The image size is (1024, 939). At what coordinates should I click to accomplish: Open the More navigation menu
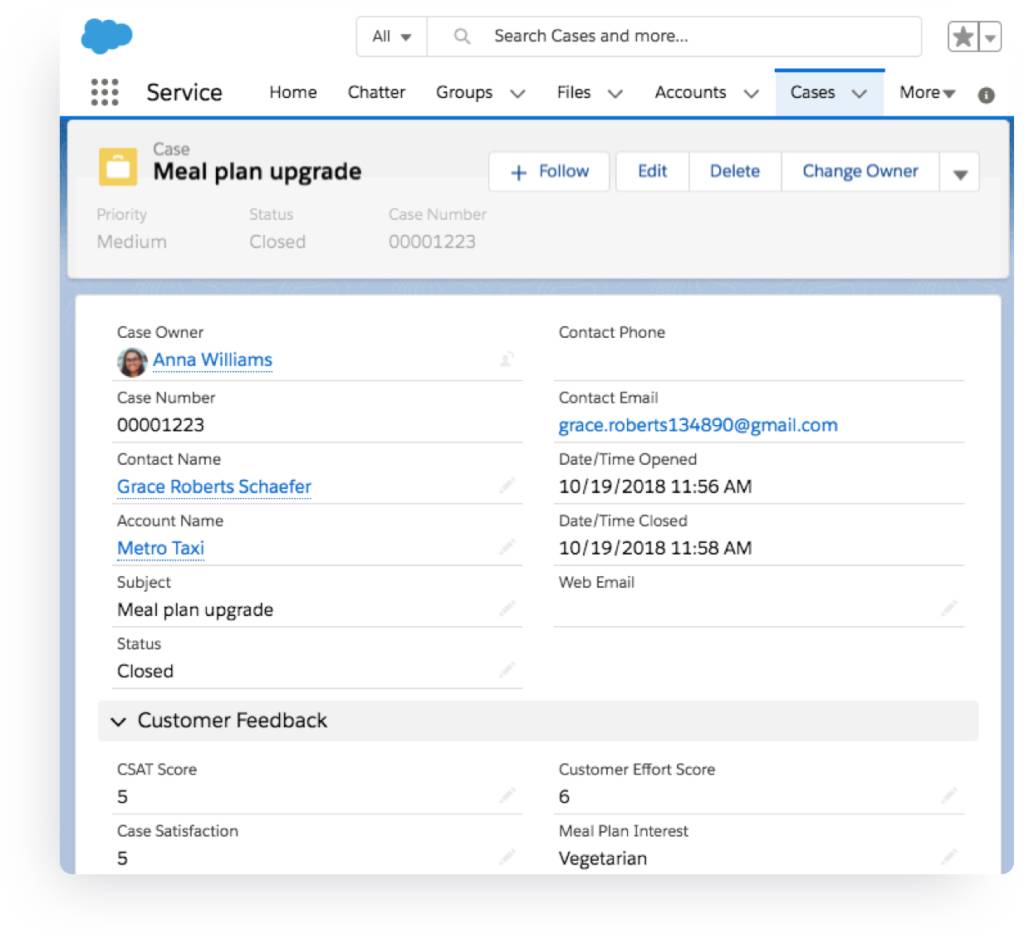click(927, 93)
